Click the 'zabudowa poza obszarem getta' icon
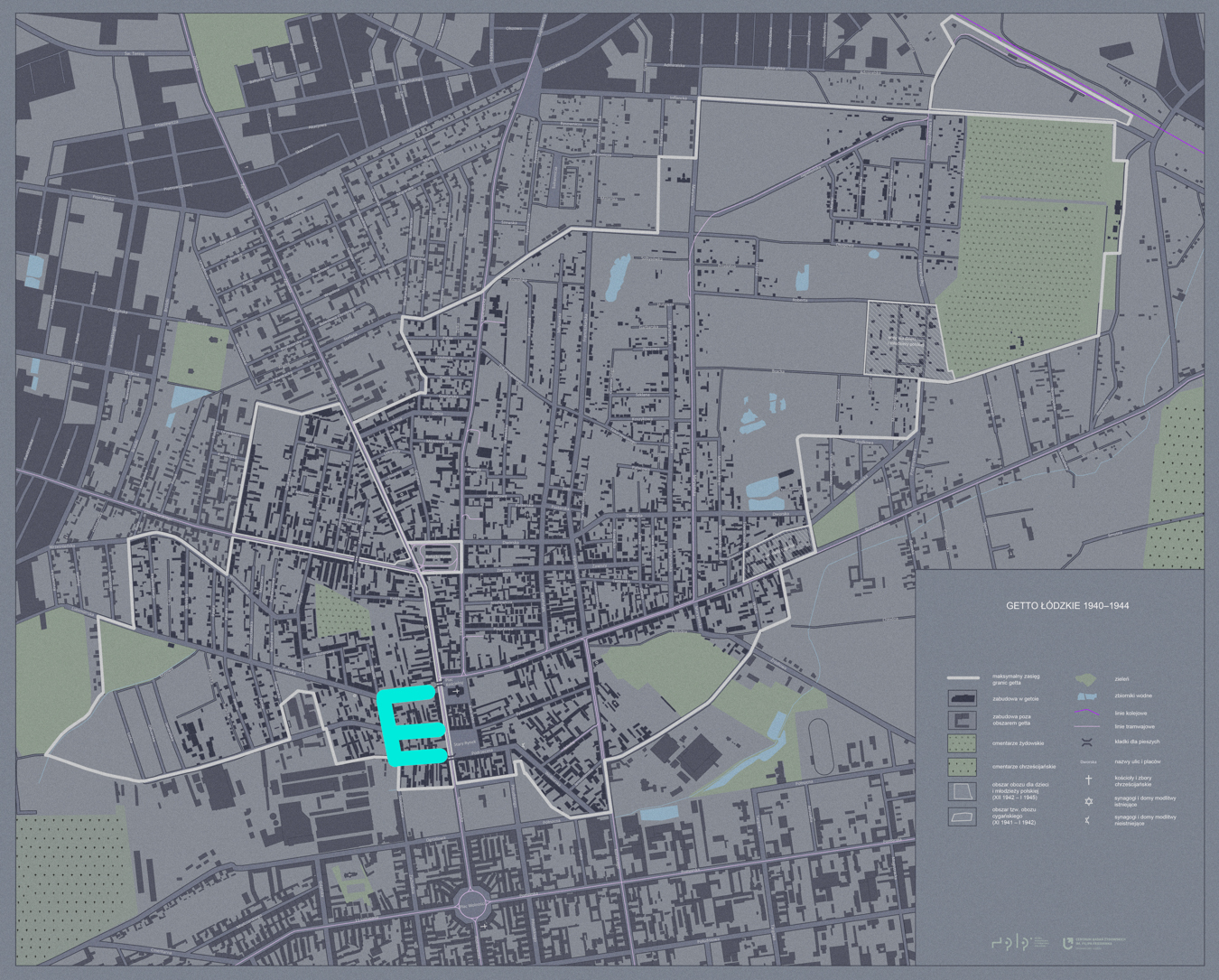The image size is (1219, 980). (x=962, y=720)
